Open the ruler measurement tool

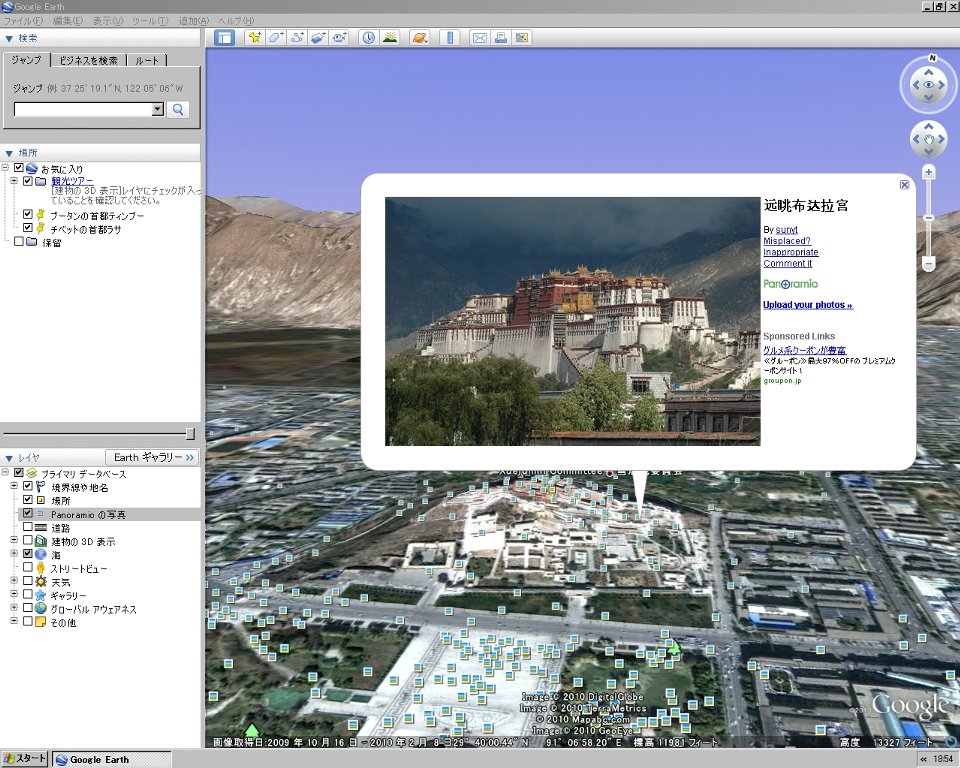tap(448, 38)
